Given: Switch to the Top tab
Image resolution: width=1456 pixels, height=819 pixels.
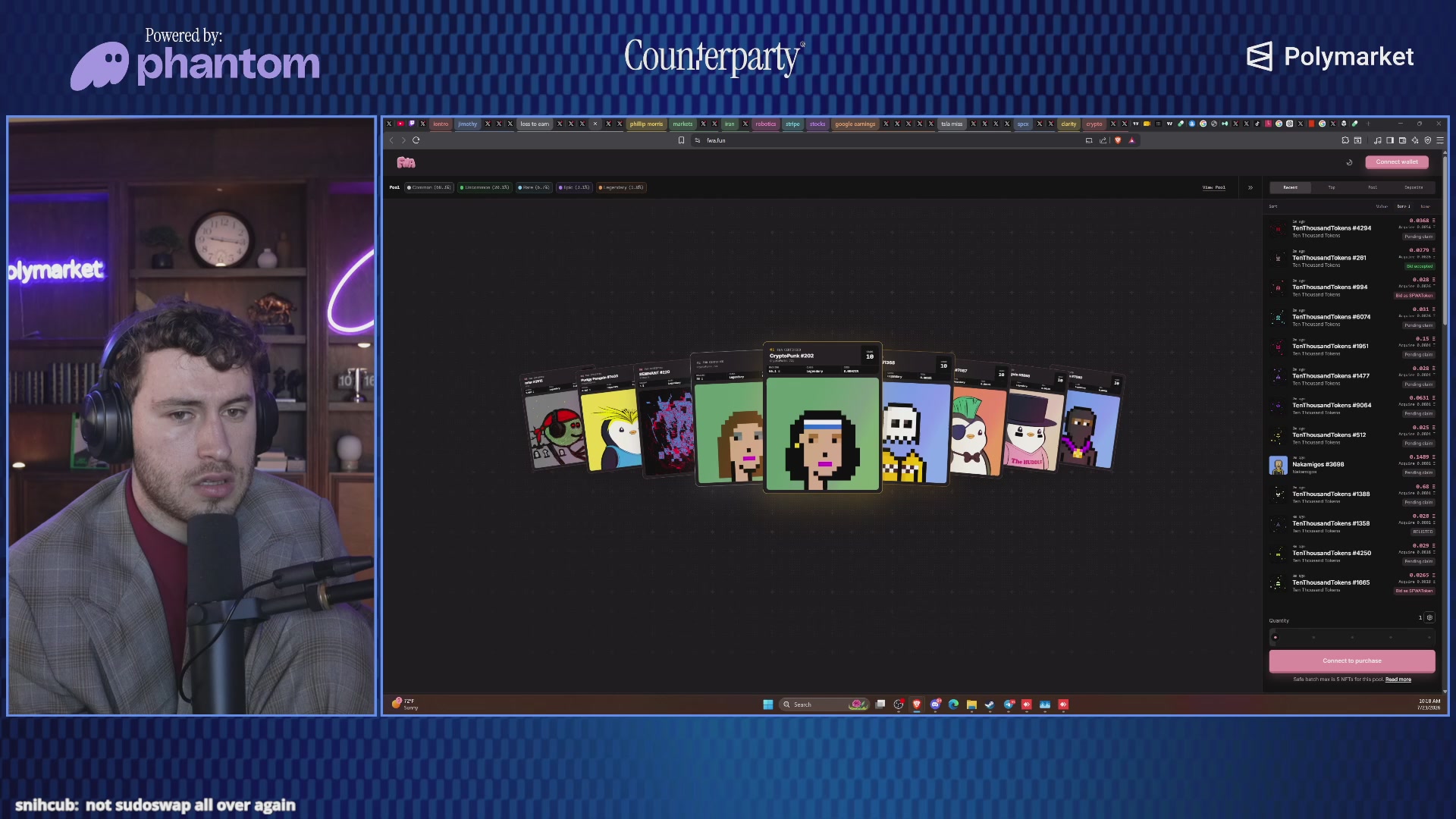Looking at the screenshot, I should (1332, 187).
